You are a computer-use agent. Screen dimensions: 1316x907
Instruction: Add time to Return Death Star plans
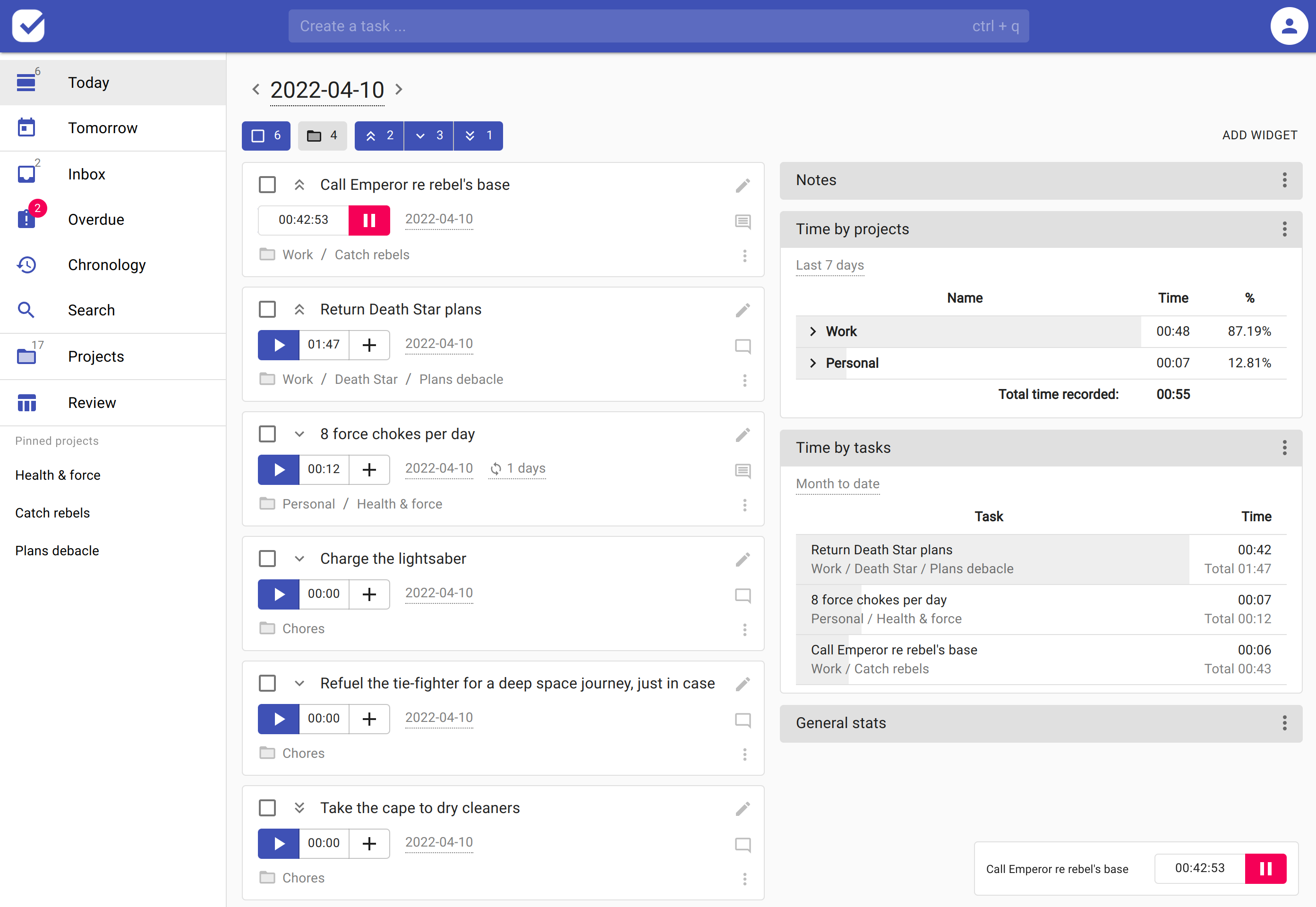tap(369, 345)
